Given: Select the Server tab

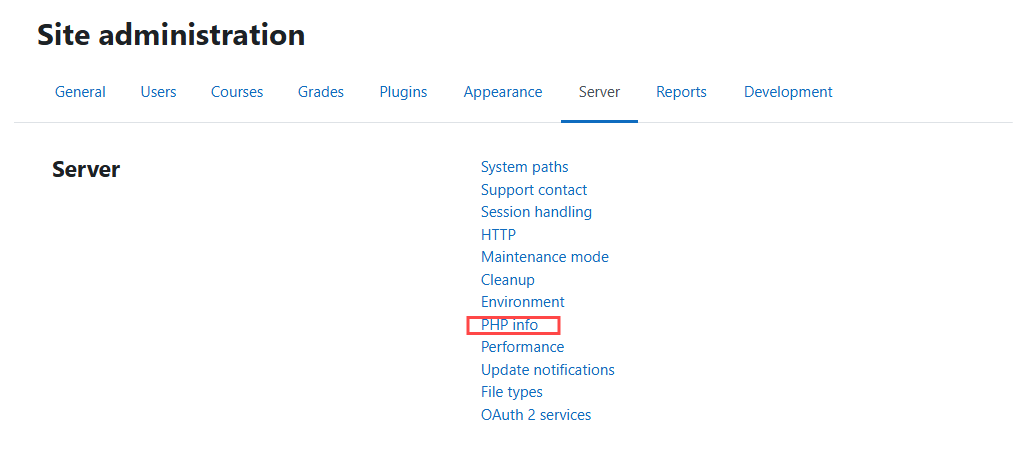Looking at the screenshot, I should click(600, 92).
